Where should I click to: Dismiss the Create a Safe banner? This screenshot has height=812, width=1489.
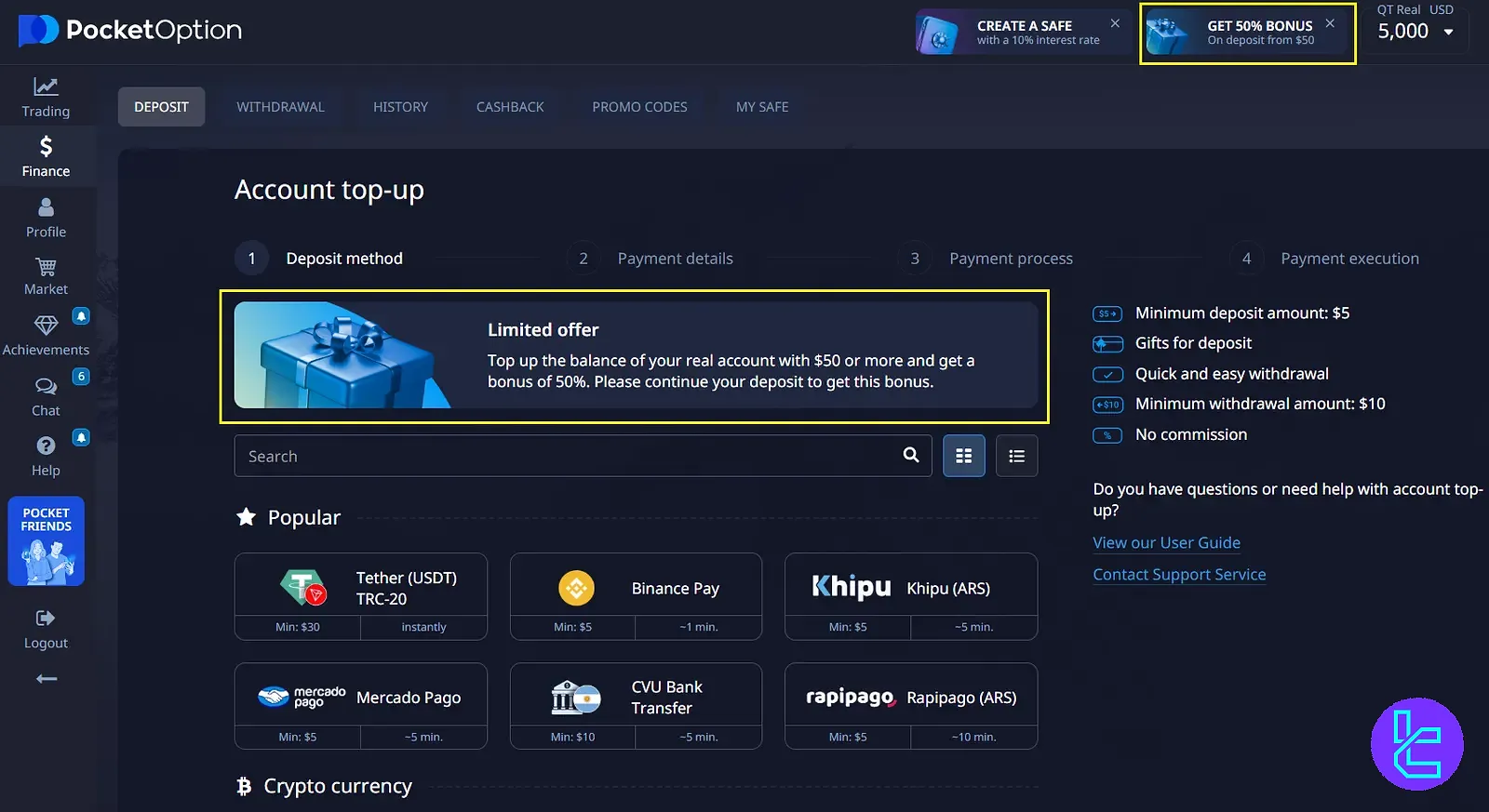click(1115, 23)
